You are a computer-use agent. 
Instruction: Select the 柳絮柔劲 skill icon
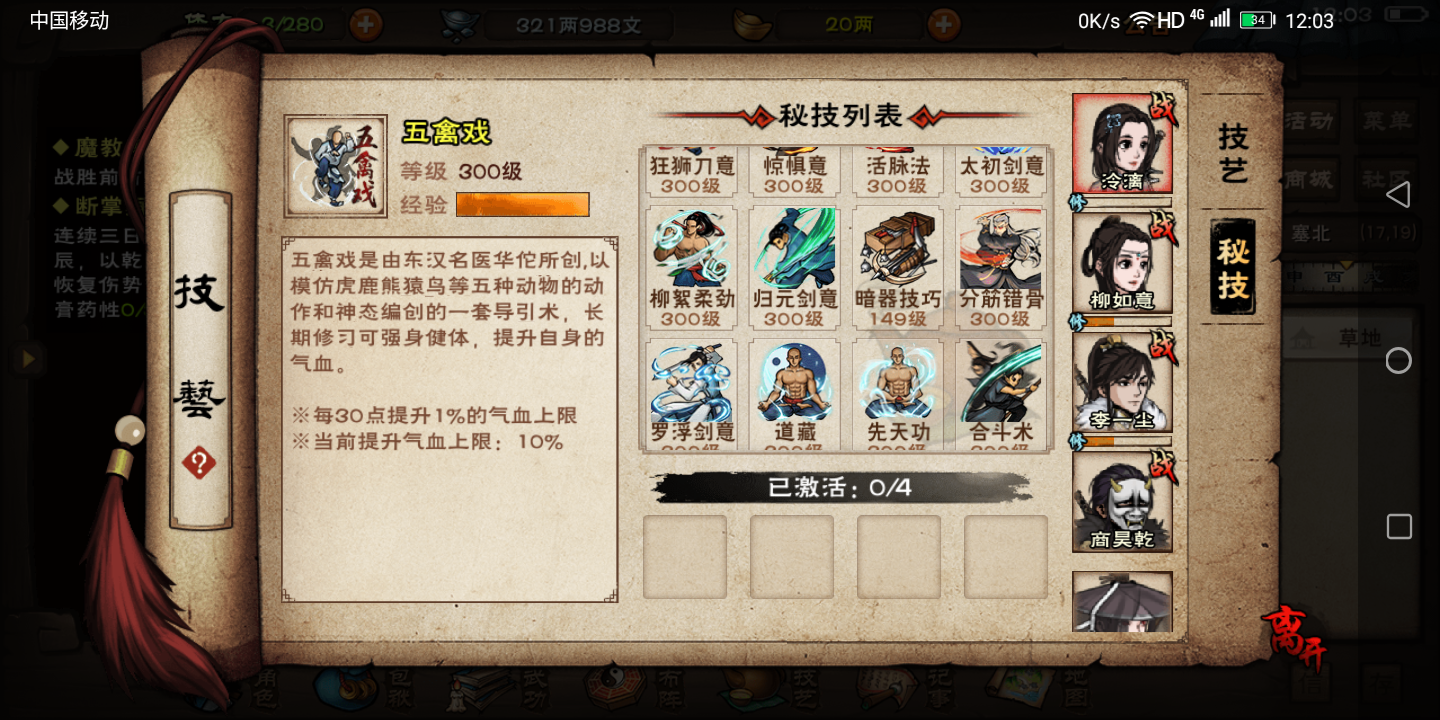coord(692,268)
